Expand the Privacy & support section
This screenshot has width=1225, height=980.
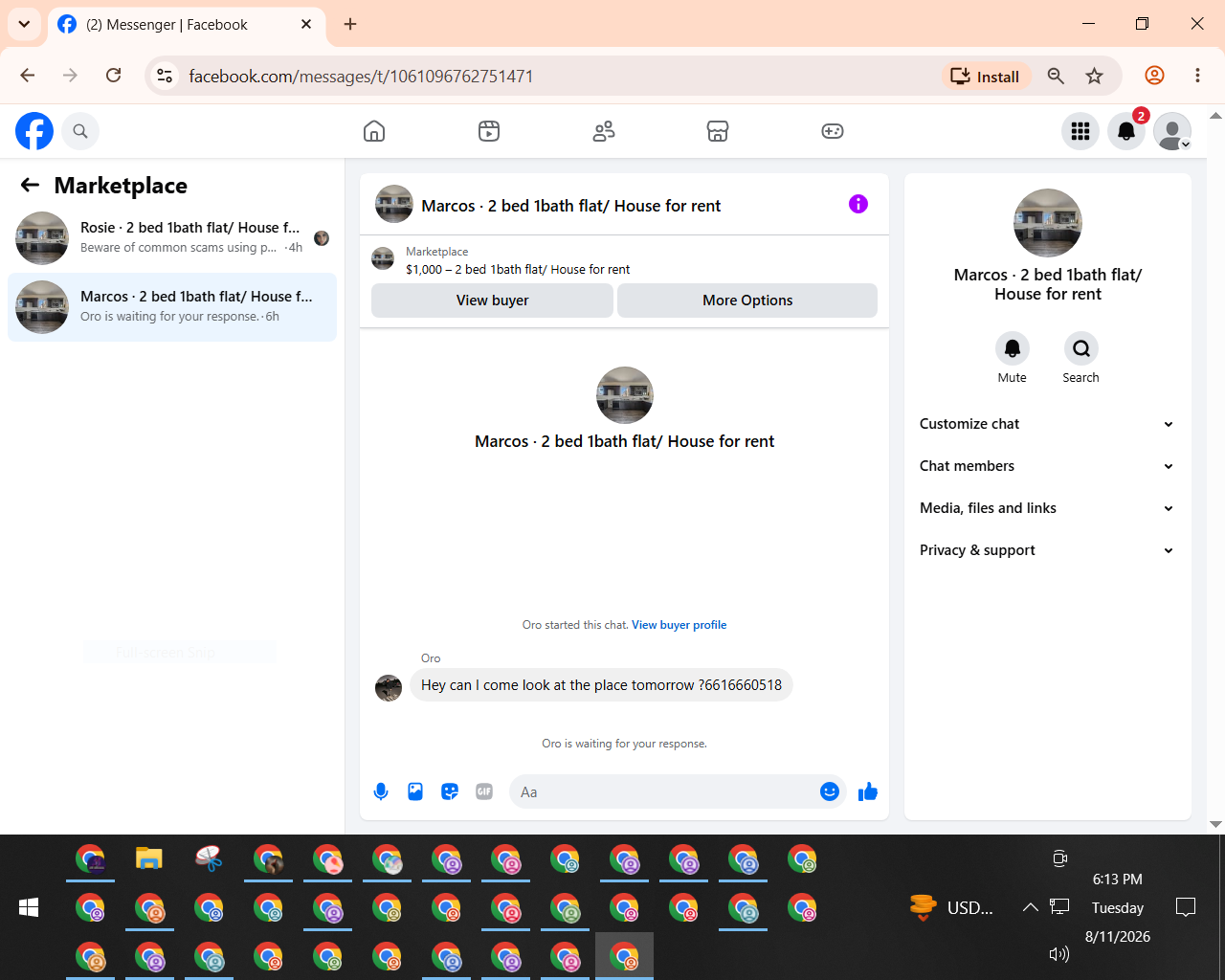pyautogui.click(x=1047, y=550)
